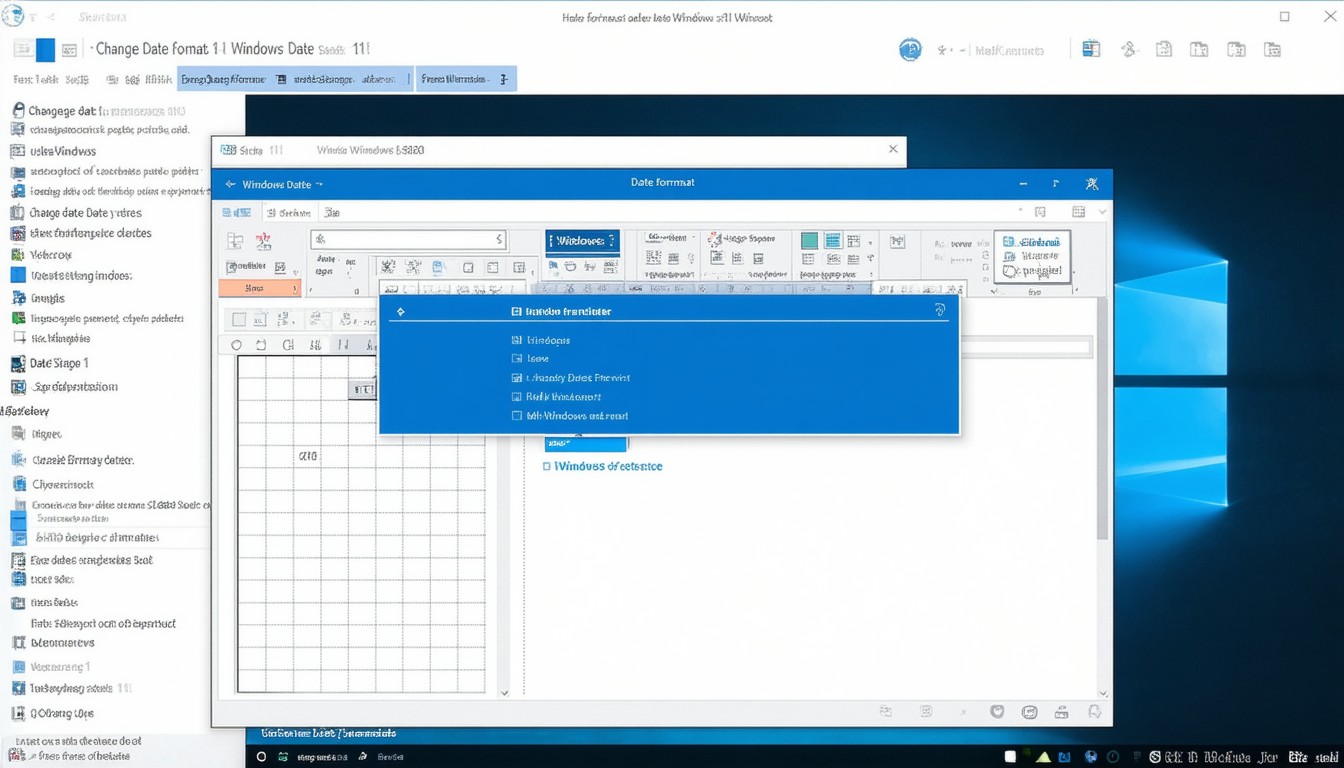Expand the Windows Date title dropdown arrow
The image size is (1344, 768).
(320, 185)
